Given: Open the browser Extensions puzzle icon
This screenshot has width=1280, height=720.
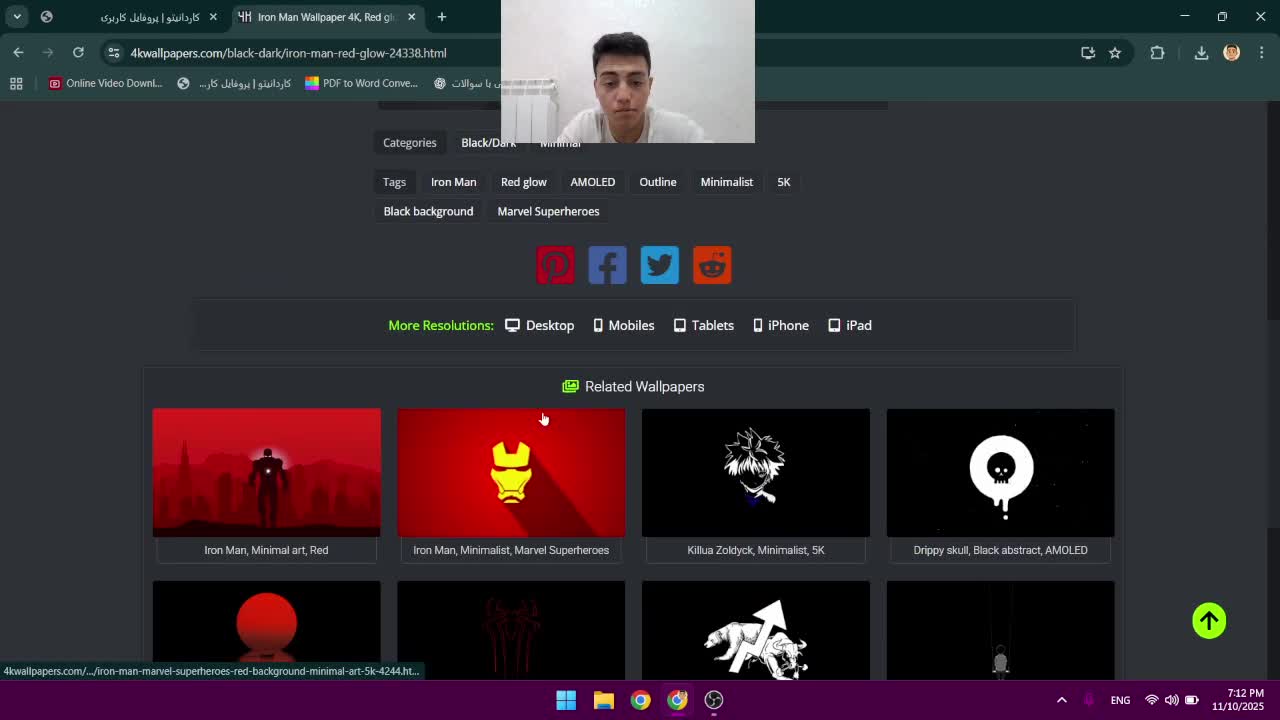Looking at the screenshot, I should coord(1157,53).
